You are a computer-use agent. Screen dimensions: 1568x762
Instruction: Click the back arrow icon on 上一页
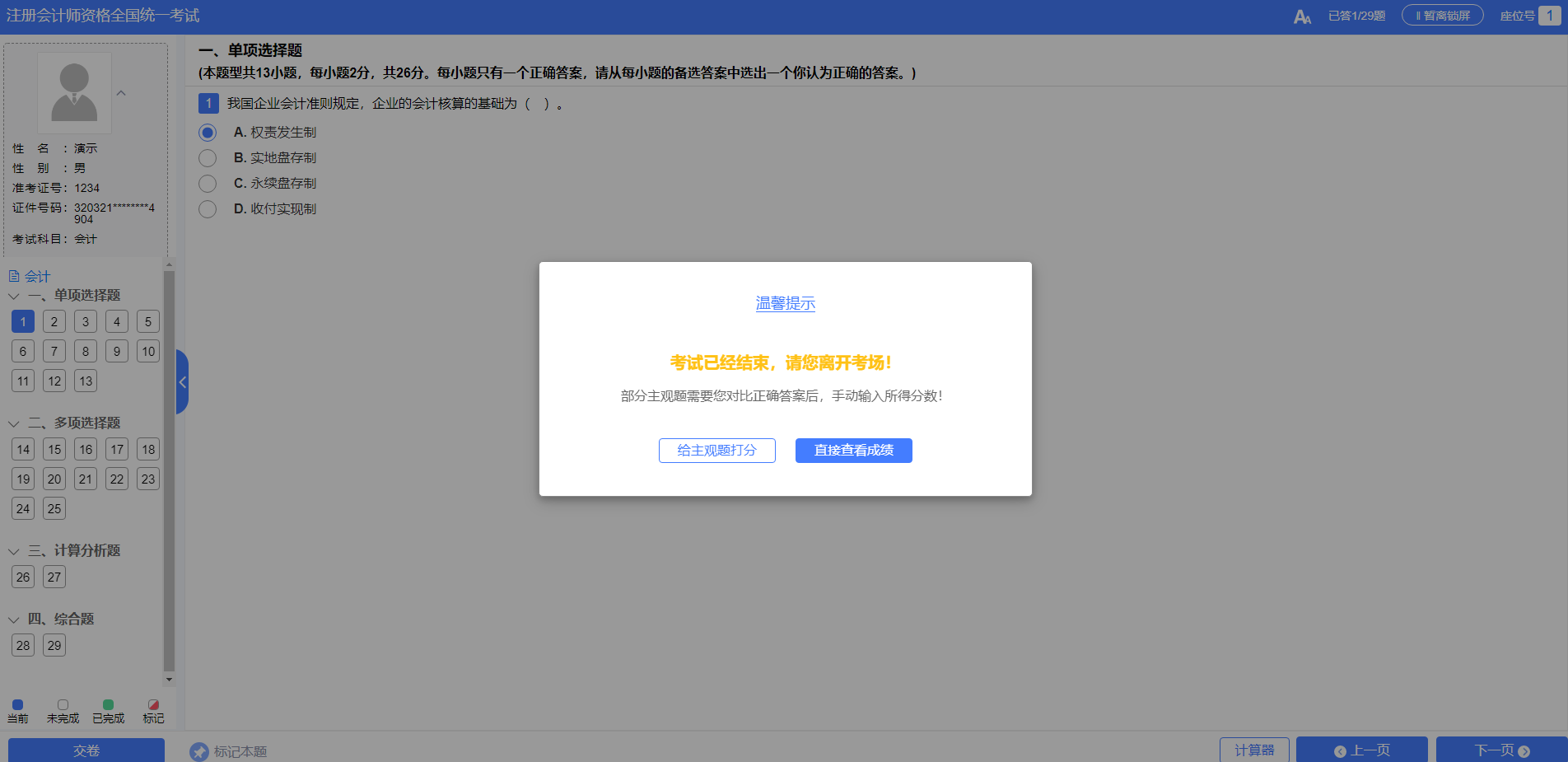1338,750
